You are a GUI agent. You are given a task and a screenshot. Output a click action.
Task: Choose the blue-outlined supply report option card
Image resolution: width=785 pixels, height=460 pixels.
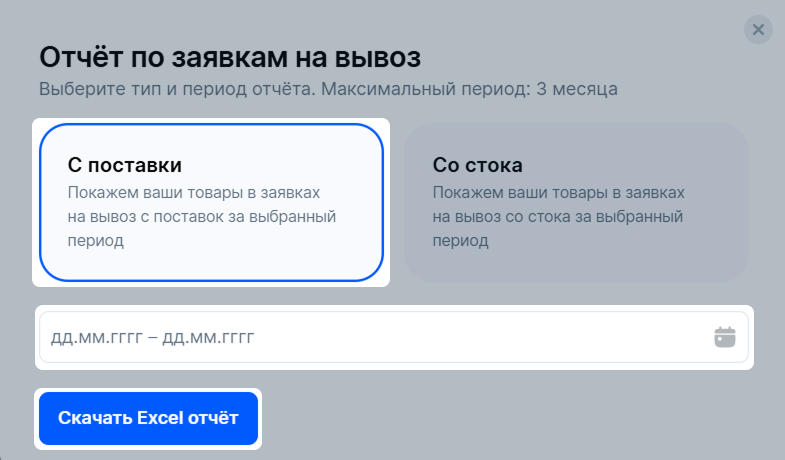coord(211,202)
